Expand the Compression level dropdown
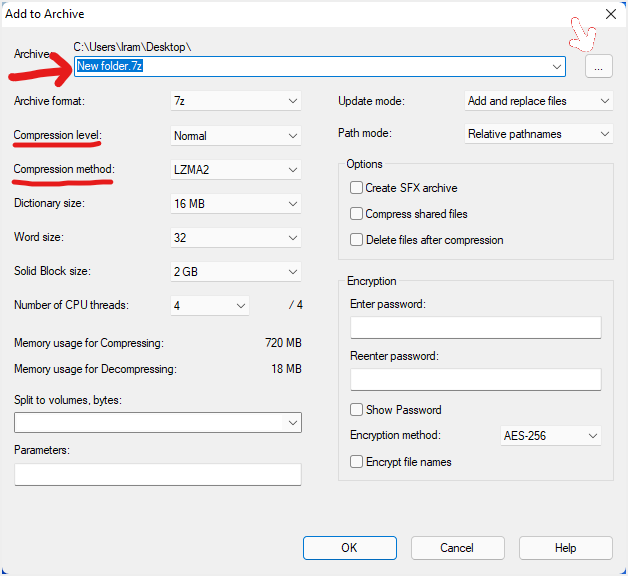This screenshot has height=576, width=628. click(236, 135)
